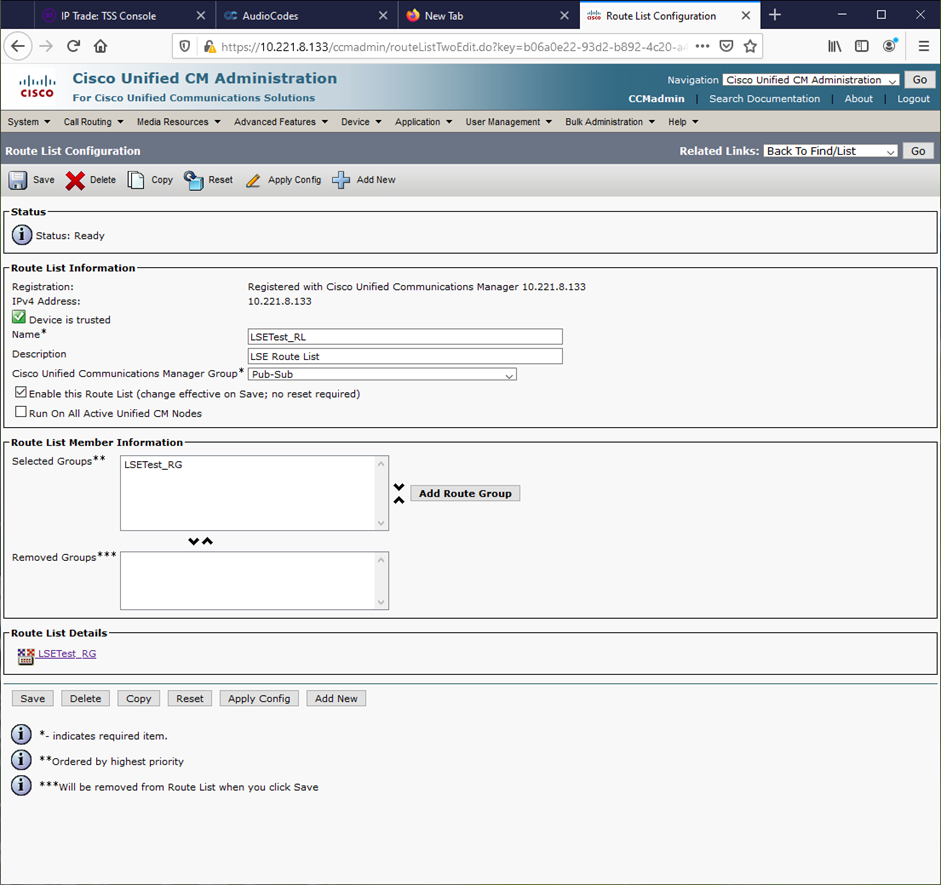This screenshot has height=885, width=941.
Task: Enable Run On All Active Unified CM Nodes
Action: 21,412
